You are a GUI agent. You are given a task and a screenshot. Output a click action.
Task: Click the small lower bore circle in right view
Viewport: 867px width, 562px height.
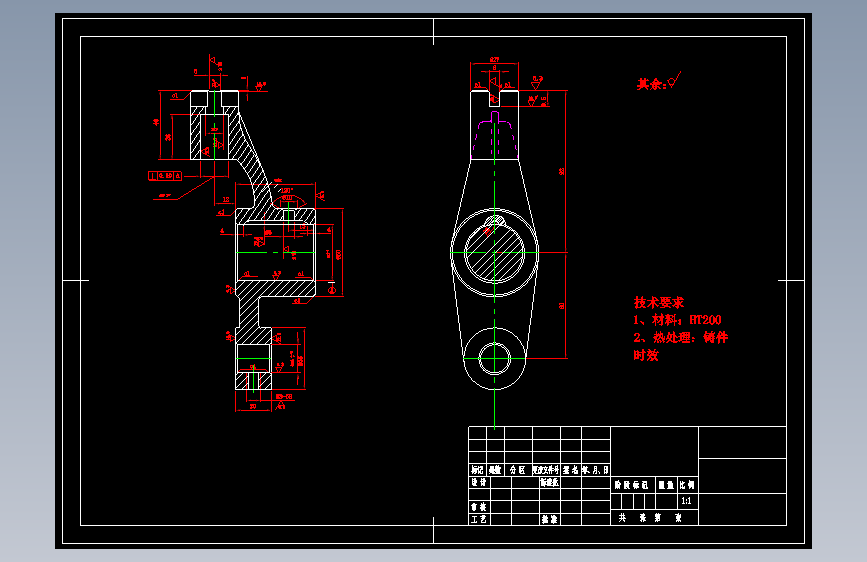[494, 358]
